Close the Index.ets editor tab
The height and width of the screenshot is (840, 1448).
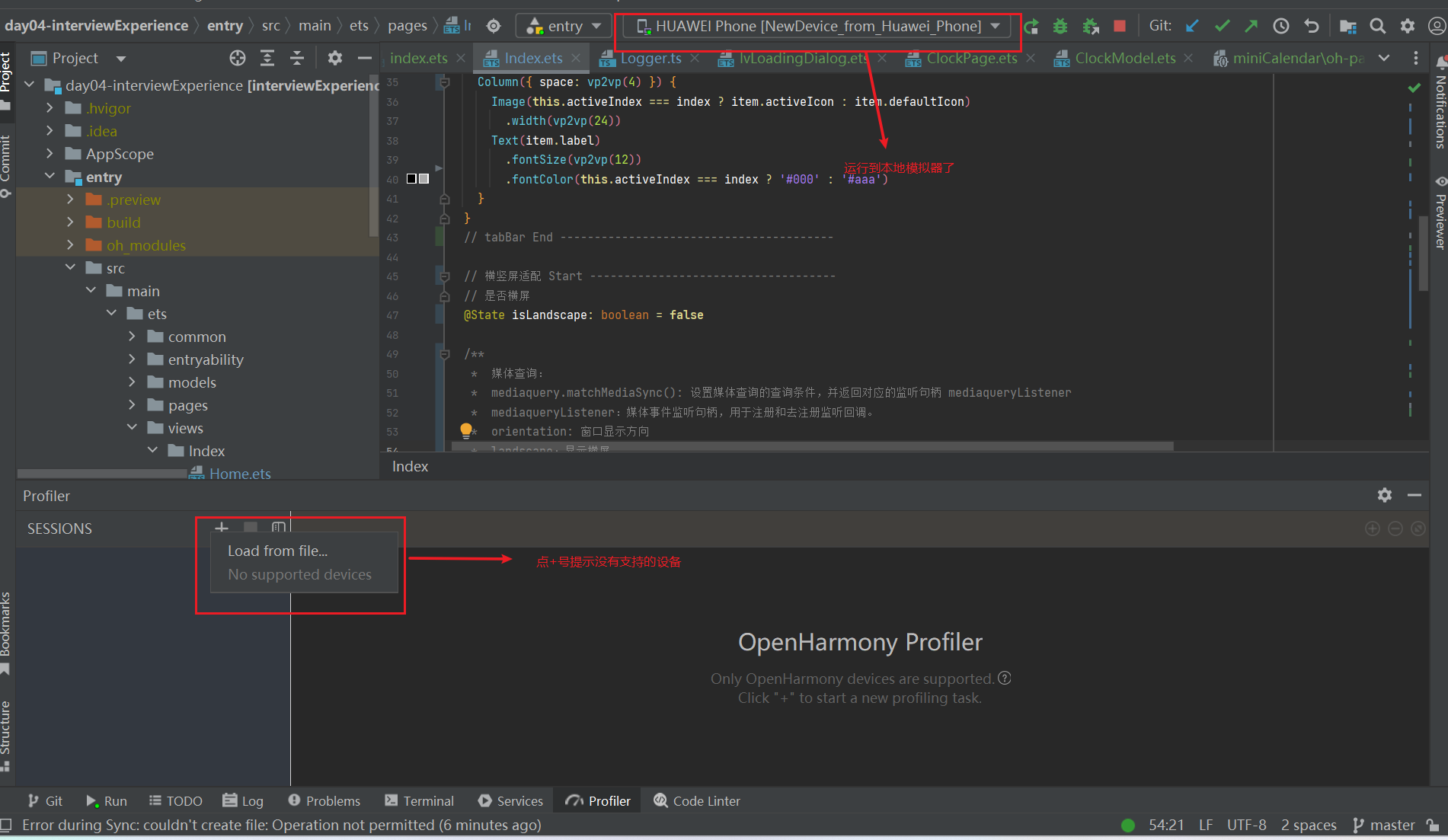pos(577,58)
